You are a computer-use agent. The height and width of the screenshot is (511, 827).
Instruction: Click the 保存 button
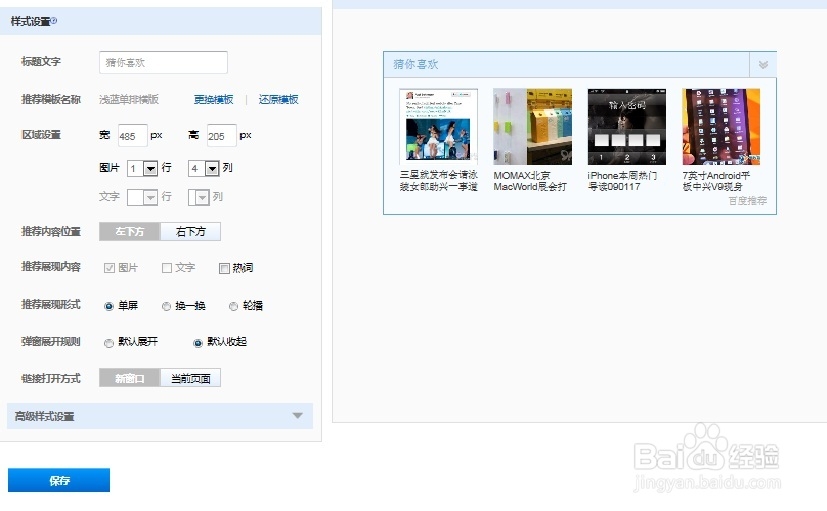coord(59,480)
